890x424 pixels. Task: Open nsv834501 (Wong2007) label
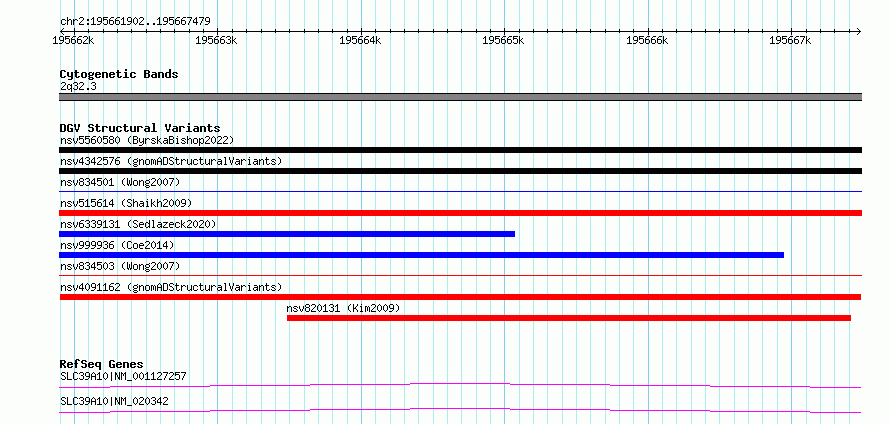120,182
